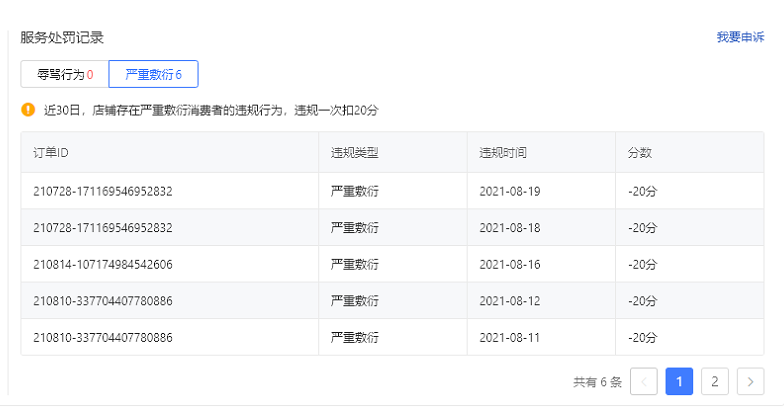
Task: Click the 服务处罚记录 section title
Action: point(62,37)
